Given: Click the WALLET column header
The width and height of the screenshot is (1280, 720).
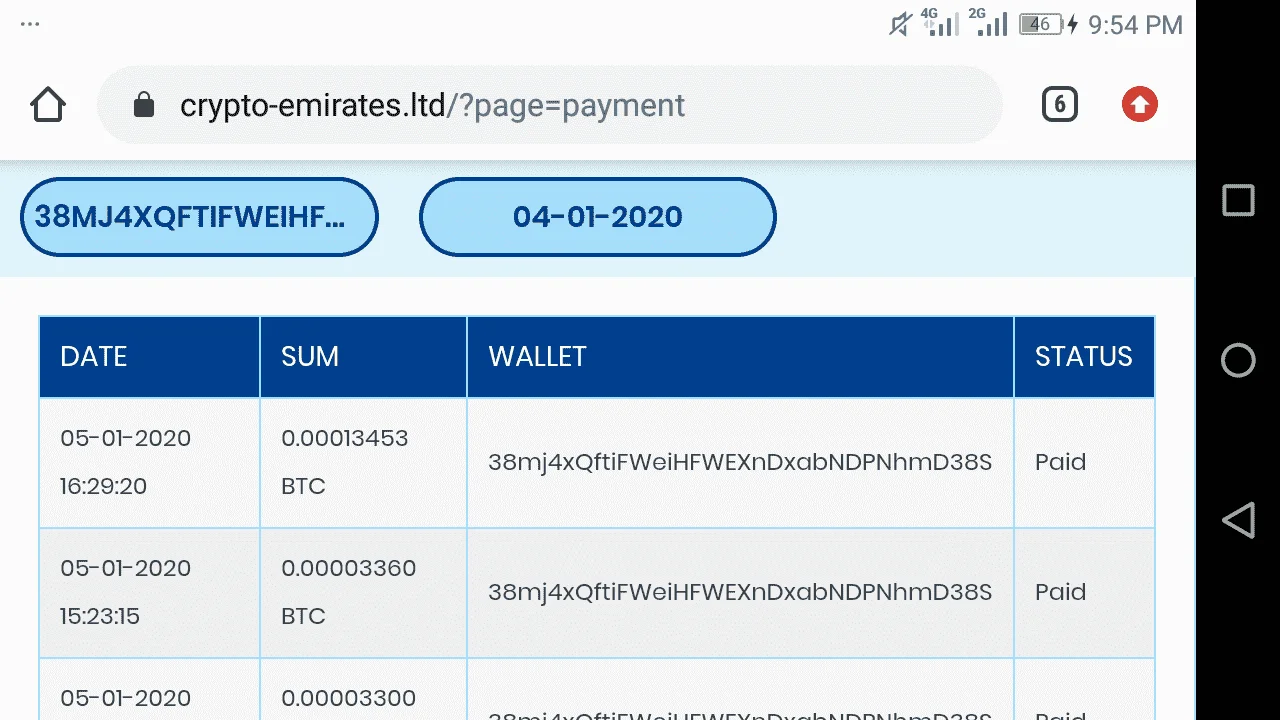Looking at the screenshot, I should (741, 357).
